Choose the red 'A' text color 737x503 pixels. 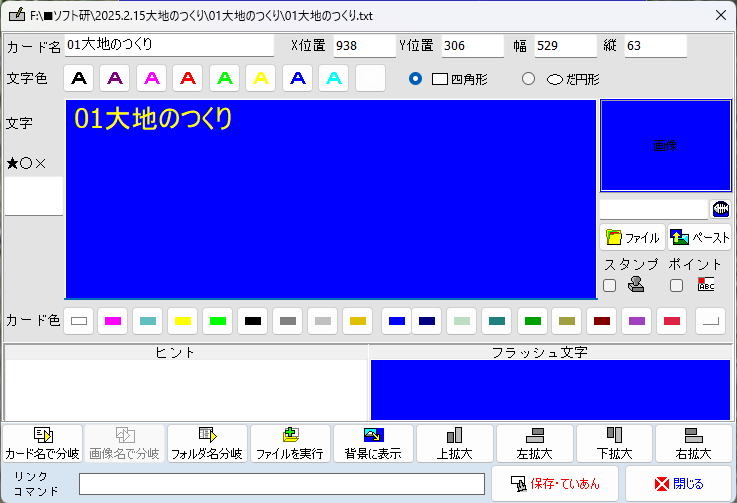pyautogui.click(x=188, y=78)
